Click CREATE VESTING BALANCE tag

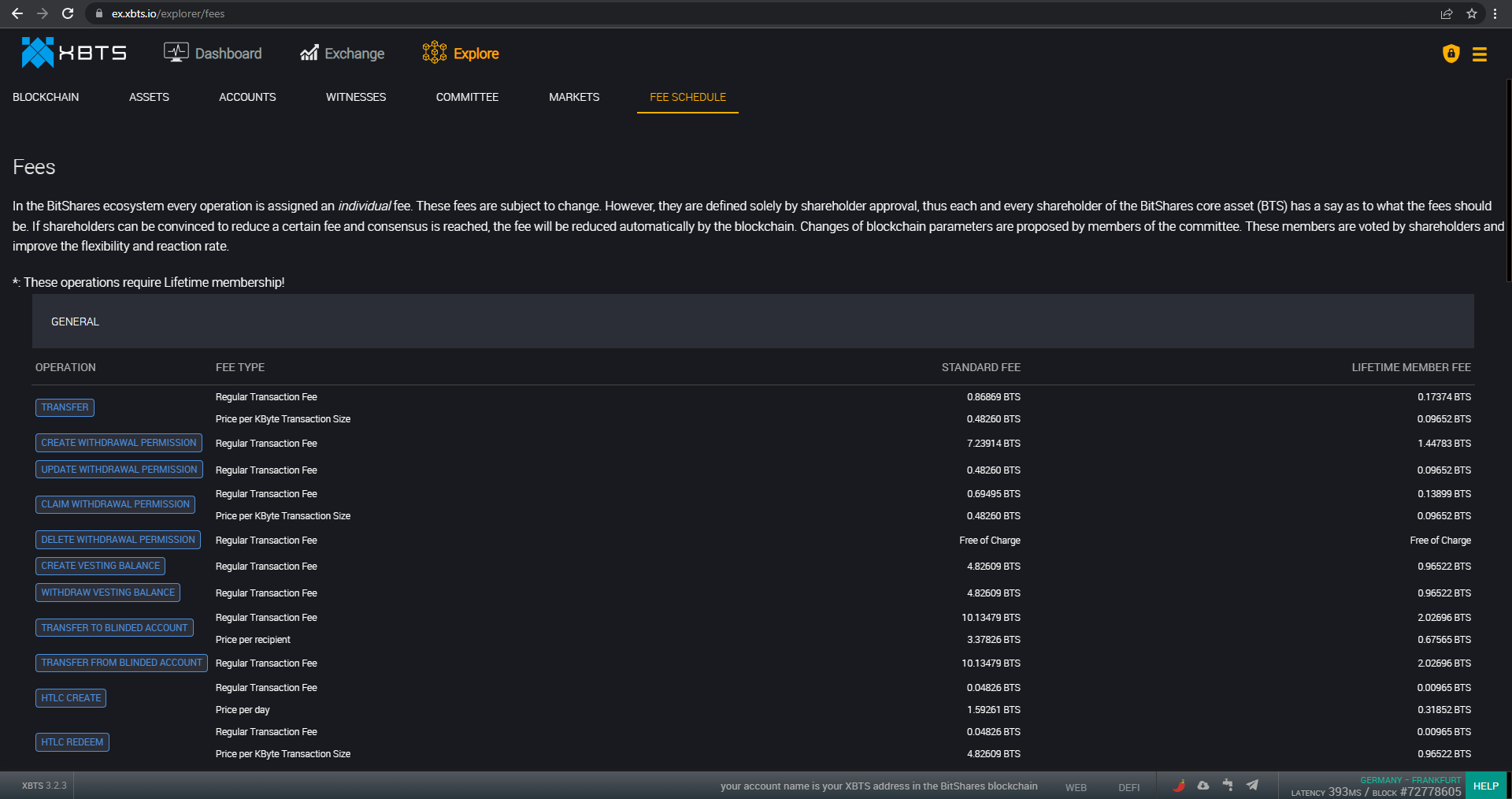tap(100, 566)
